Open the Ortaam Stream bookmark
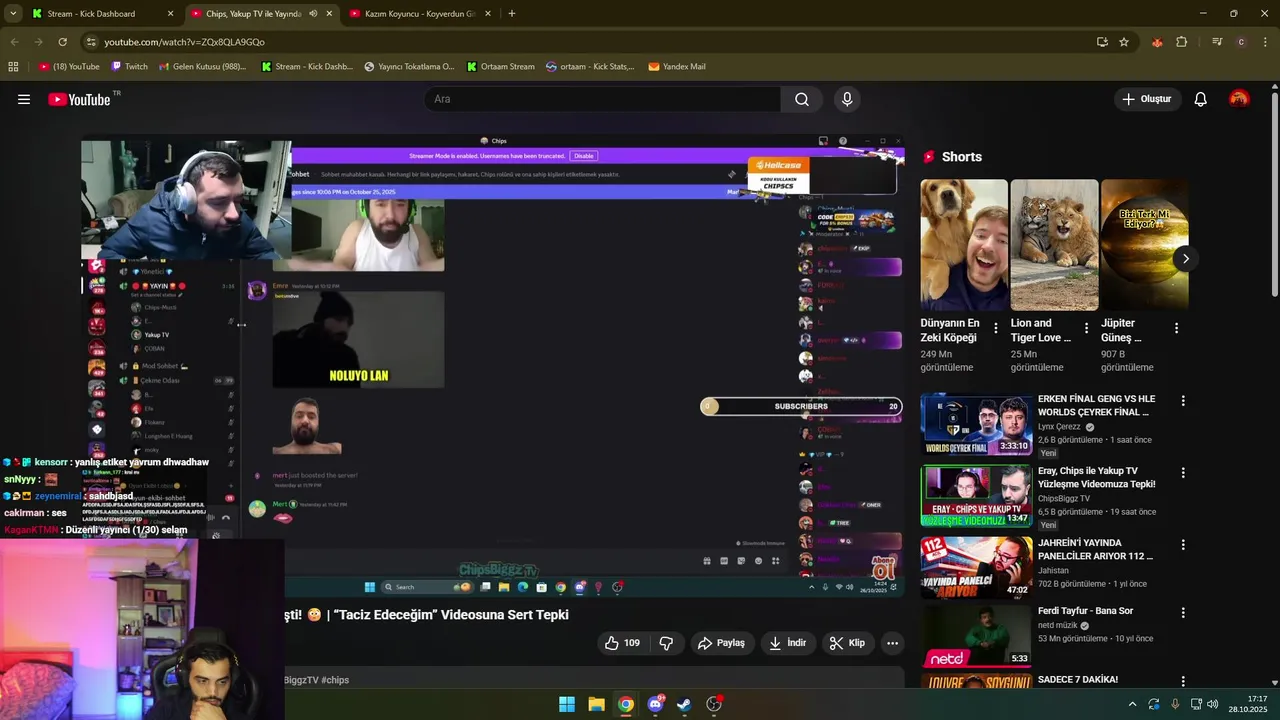 [x=501, y=67]
